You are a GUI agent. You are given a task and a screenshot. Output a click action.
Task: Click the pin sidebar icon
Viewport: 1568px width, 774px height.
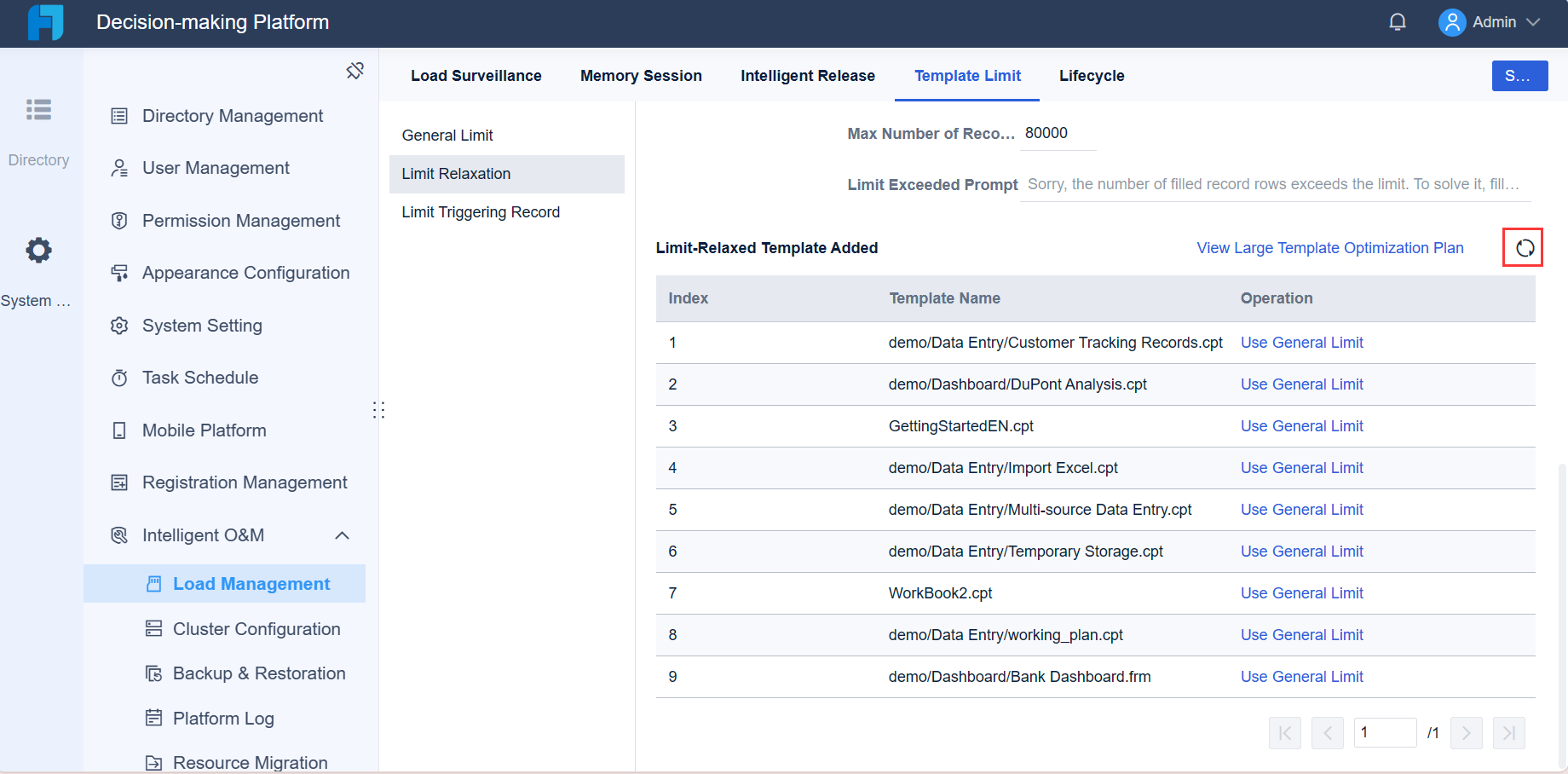pyautogui.click(x=355, y=71)
